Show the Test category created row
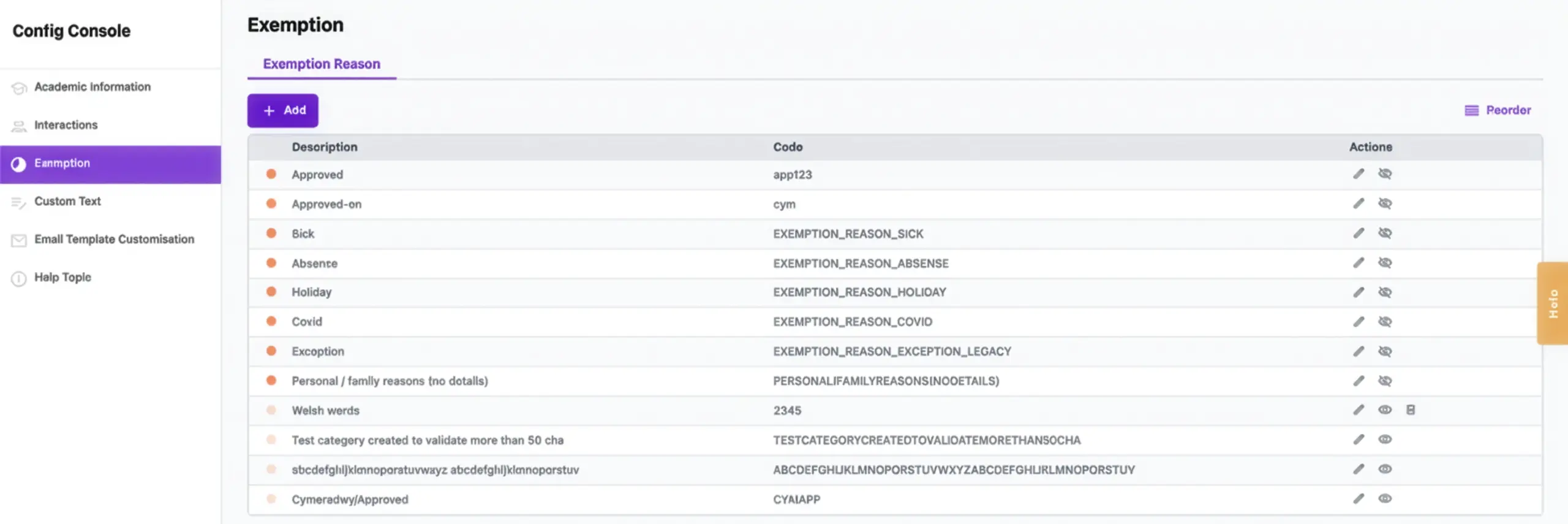This screenshot has height=524, width=1568. pyautogui.click(x=1385, y=439)
